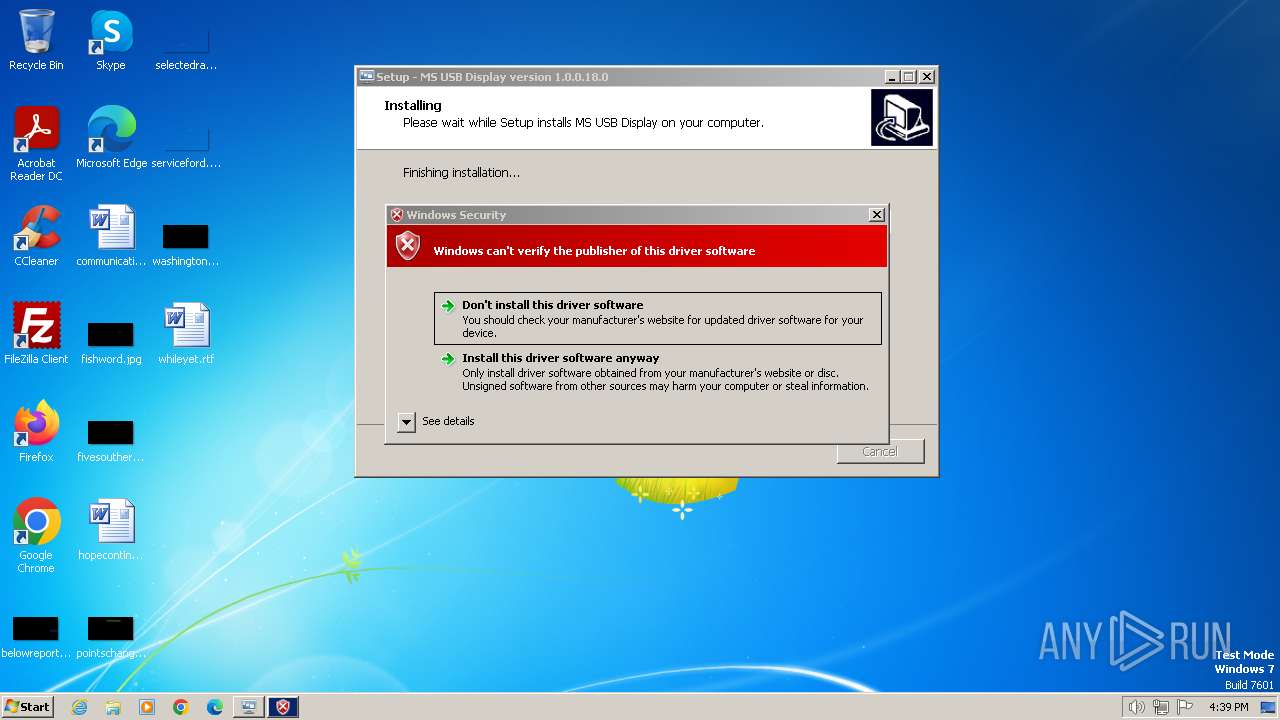1280x720 pixels.
Task: Launch Firefox from desktop
Action: pos(36,432)
